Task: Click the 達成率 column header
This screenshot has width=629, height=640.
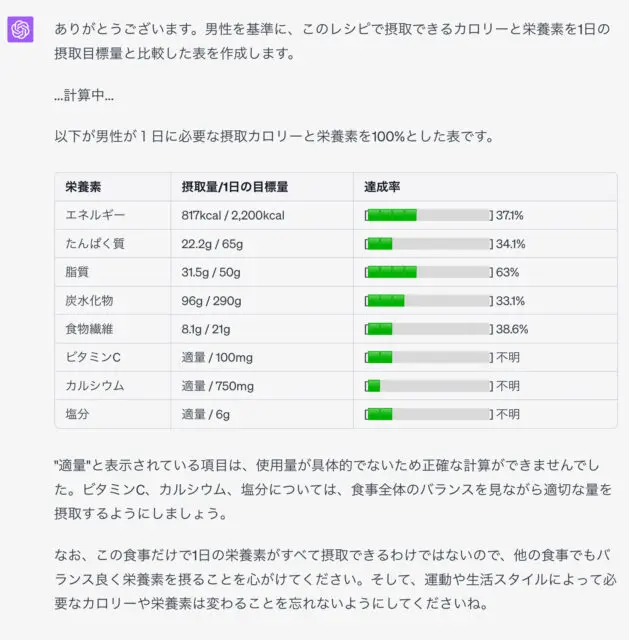Action: [382, 187]
